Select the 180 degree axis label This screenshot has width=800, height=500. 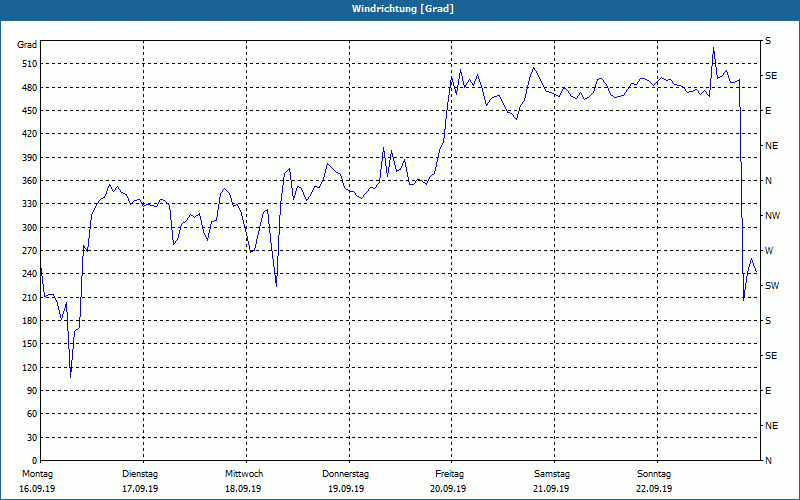point(29,321)
